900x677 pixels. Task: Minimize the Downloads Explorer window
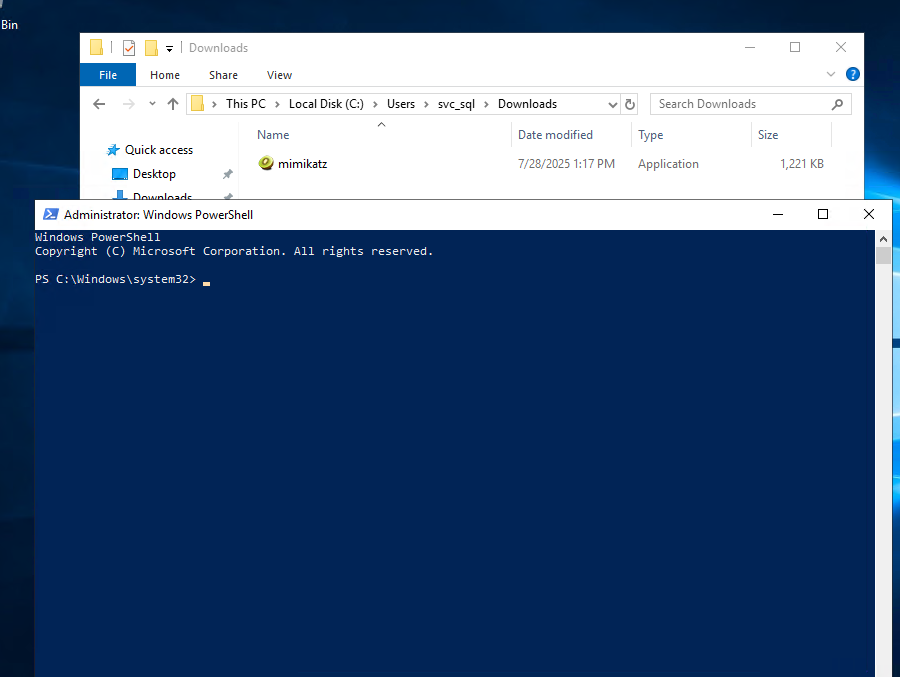750,47
